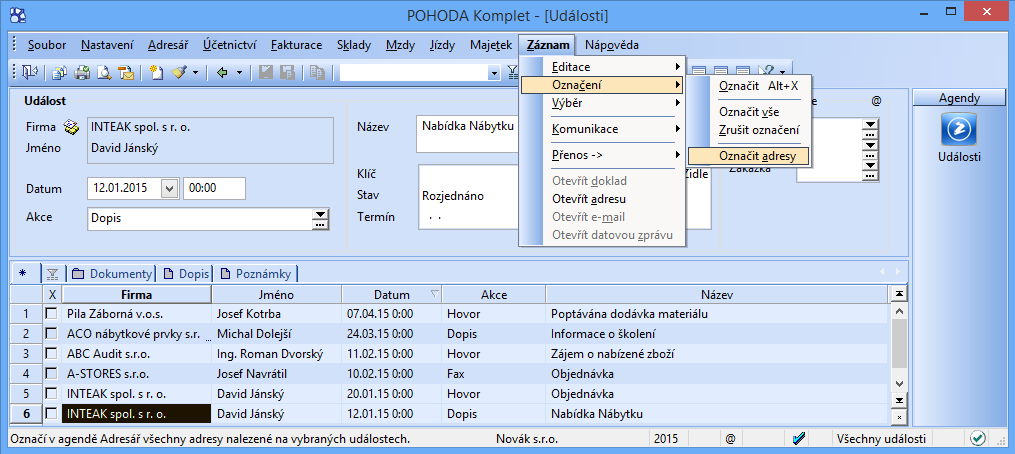The image size is (1015, 454).
Task: Click the POHODA app icon in title bar
Action: 20,14
